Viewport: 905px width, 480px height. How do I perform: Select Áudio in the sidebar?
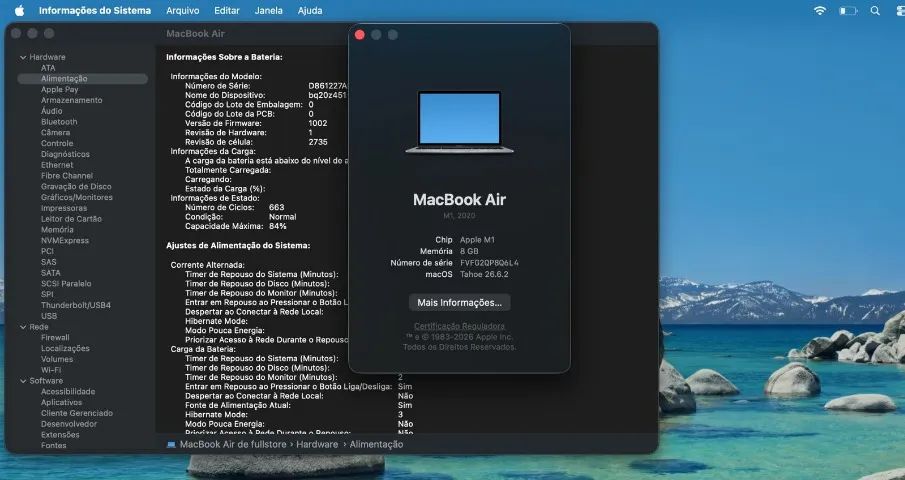tap(52, 111)
